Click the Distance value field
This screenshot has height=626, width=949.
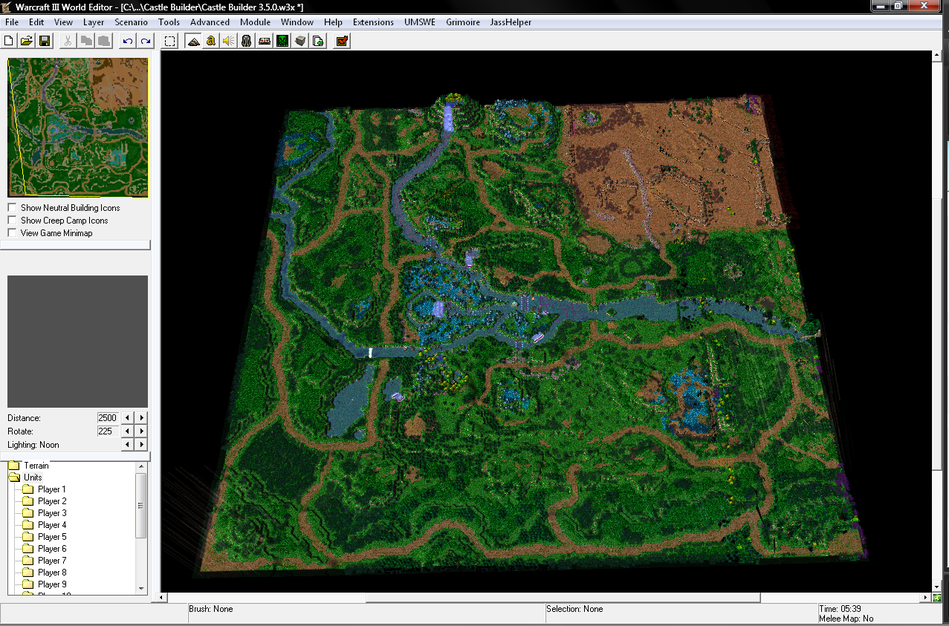[108, 418]
